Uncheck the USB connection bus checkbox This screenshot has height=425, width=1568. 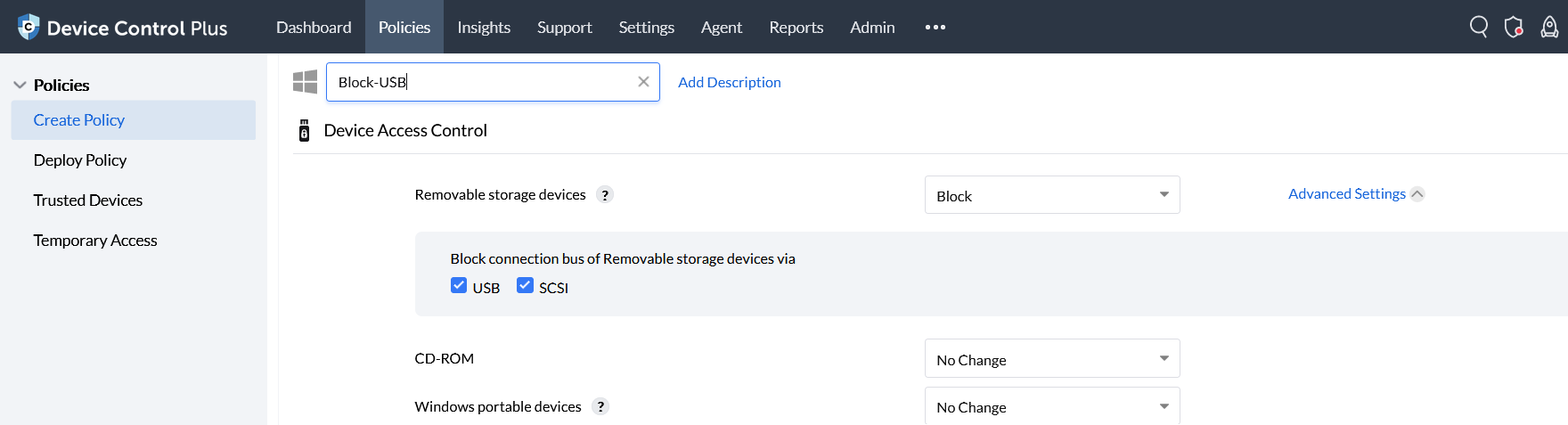(x=459, y=286)
